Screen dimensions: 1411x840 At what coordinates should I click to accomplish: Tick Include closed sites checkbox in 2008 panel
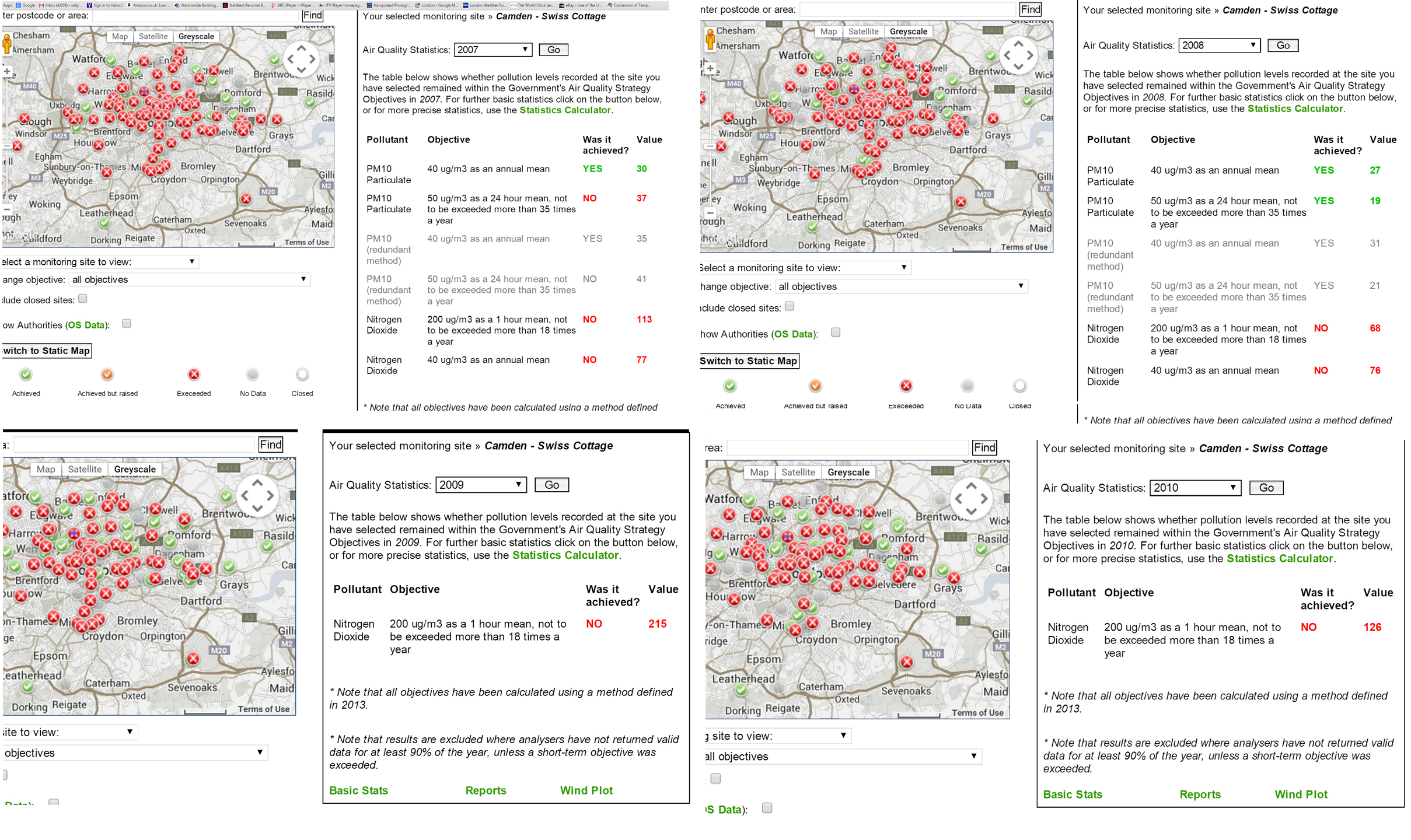tap(790, 306)
